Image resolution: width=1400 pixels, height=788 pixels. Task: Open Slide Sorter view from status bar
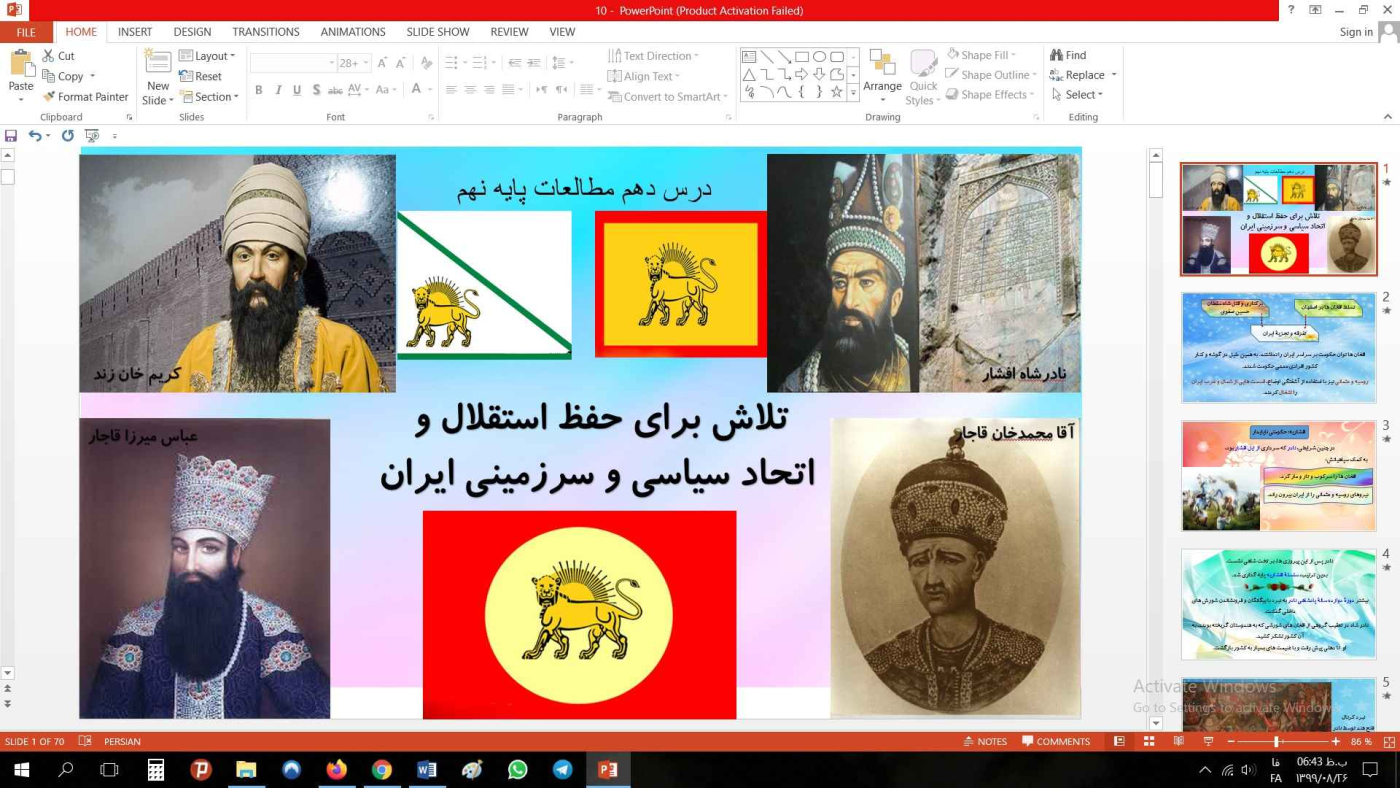tap(1149, 742)
